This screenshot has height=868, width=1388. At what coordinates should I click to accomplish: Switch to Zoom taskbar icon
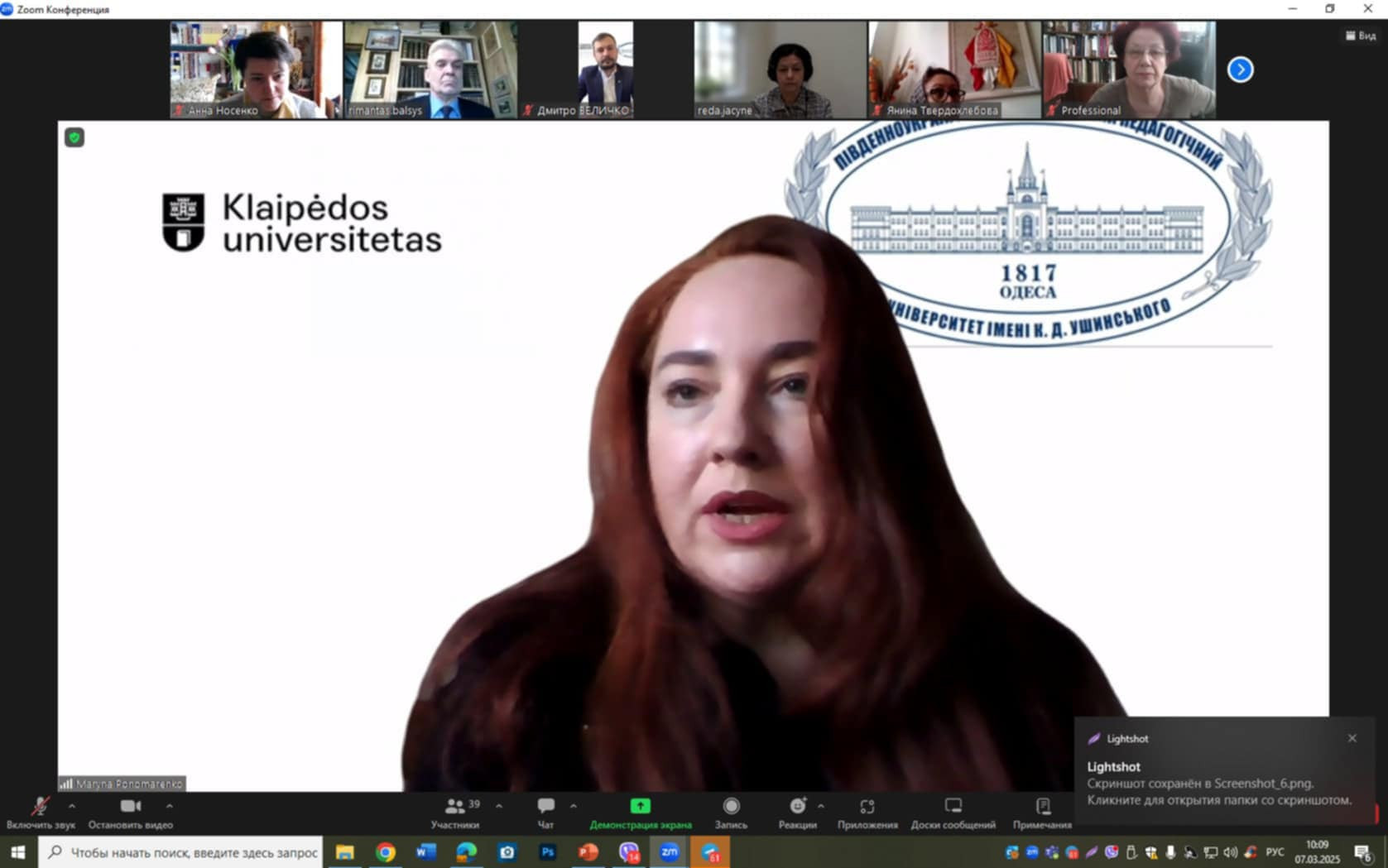[670, 852]
